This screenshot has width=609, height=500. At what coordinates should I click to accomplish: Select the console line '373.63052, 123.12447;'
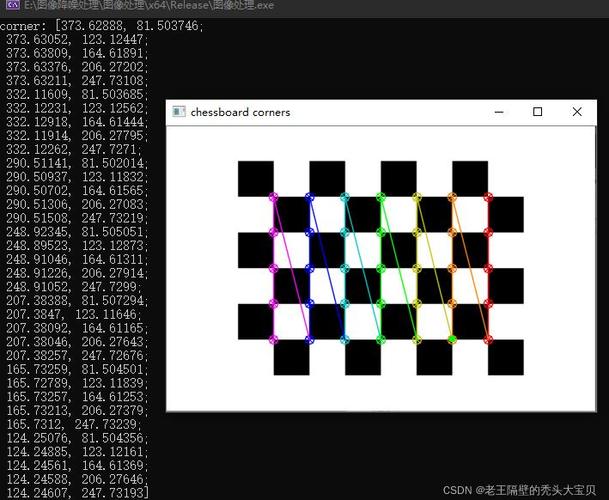pos(77,40)
